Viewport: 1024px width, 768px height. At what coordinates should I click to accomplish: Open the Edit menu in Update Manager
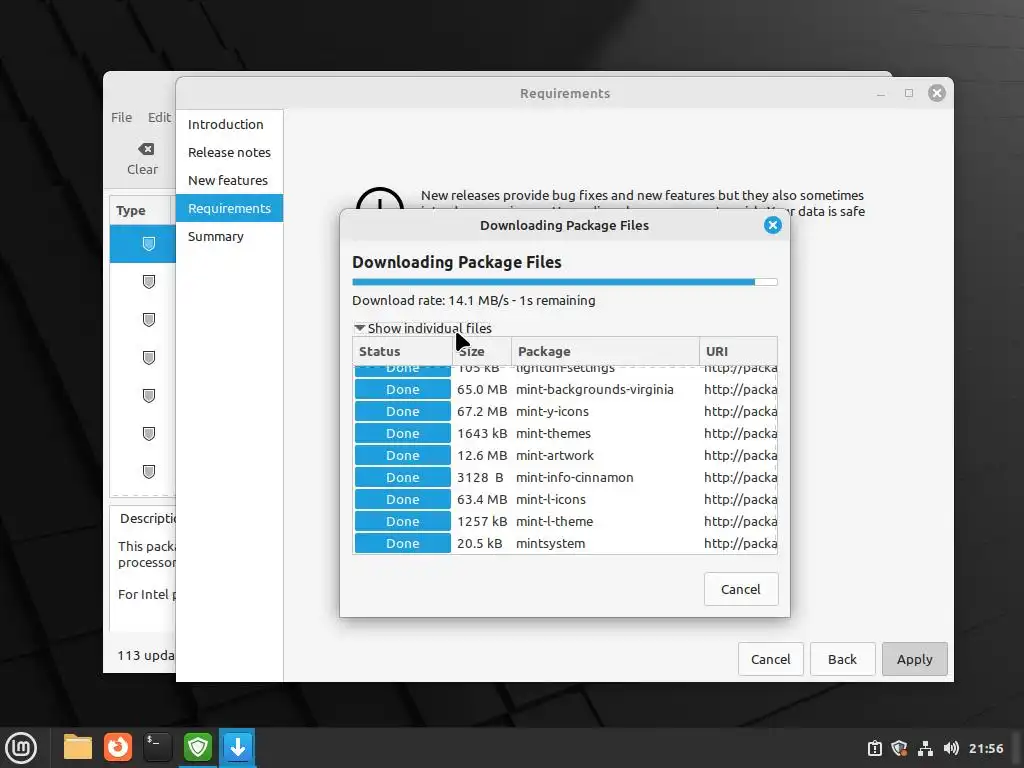tap(159, 118)
